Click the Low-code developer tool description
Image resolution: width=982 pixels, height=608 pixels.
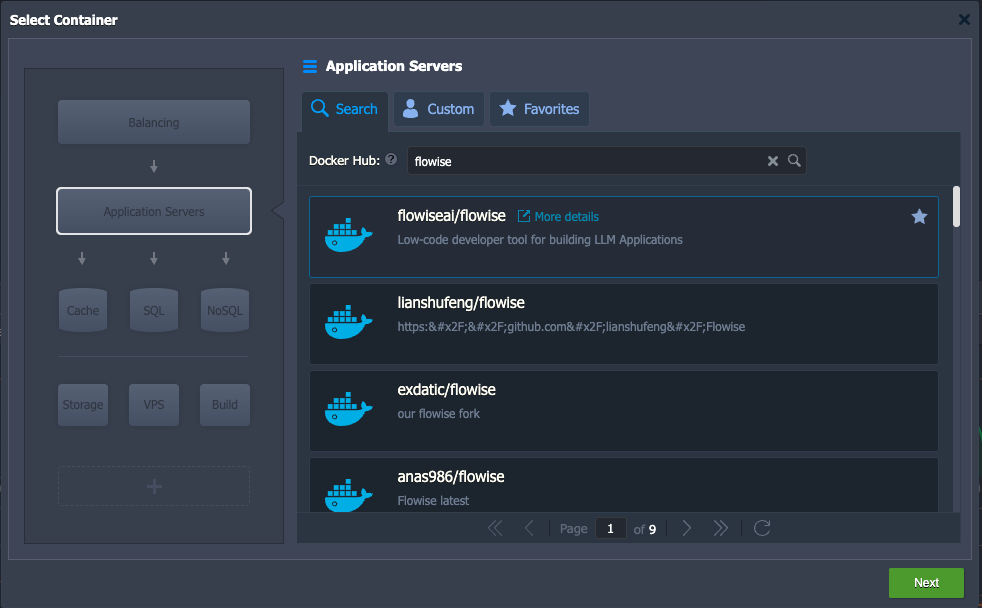pyautogui.click(x=540, y=240)
